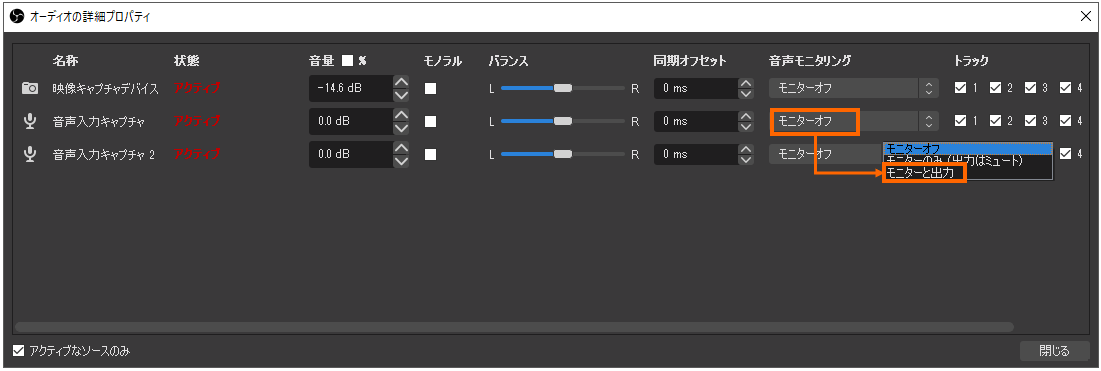Viewport: 1101px width, 371px height.
Task: Increase sync offset for 映像キャプチャデバイス
Action: point(746,82)
